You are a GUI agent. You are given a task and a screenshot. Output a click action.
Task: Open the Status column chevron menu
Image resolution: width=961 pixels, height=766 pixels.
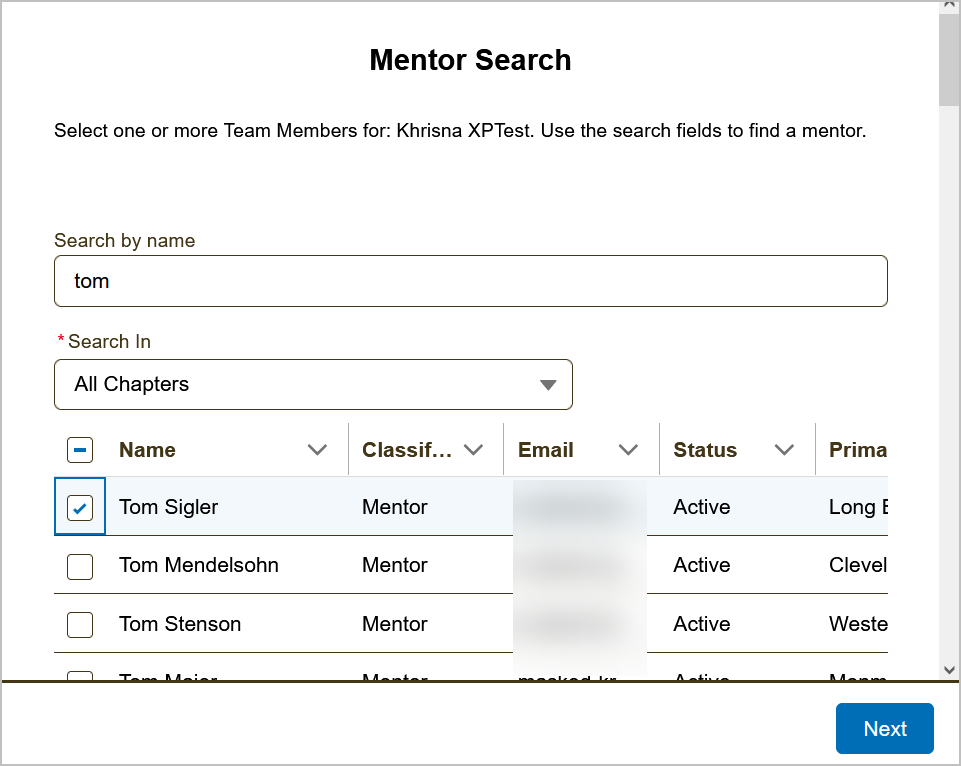pyautogui.click(x=784, y=450)
